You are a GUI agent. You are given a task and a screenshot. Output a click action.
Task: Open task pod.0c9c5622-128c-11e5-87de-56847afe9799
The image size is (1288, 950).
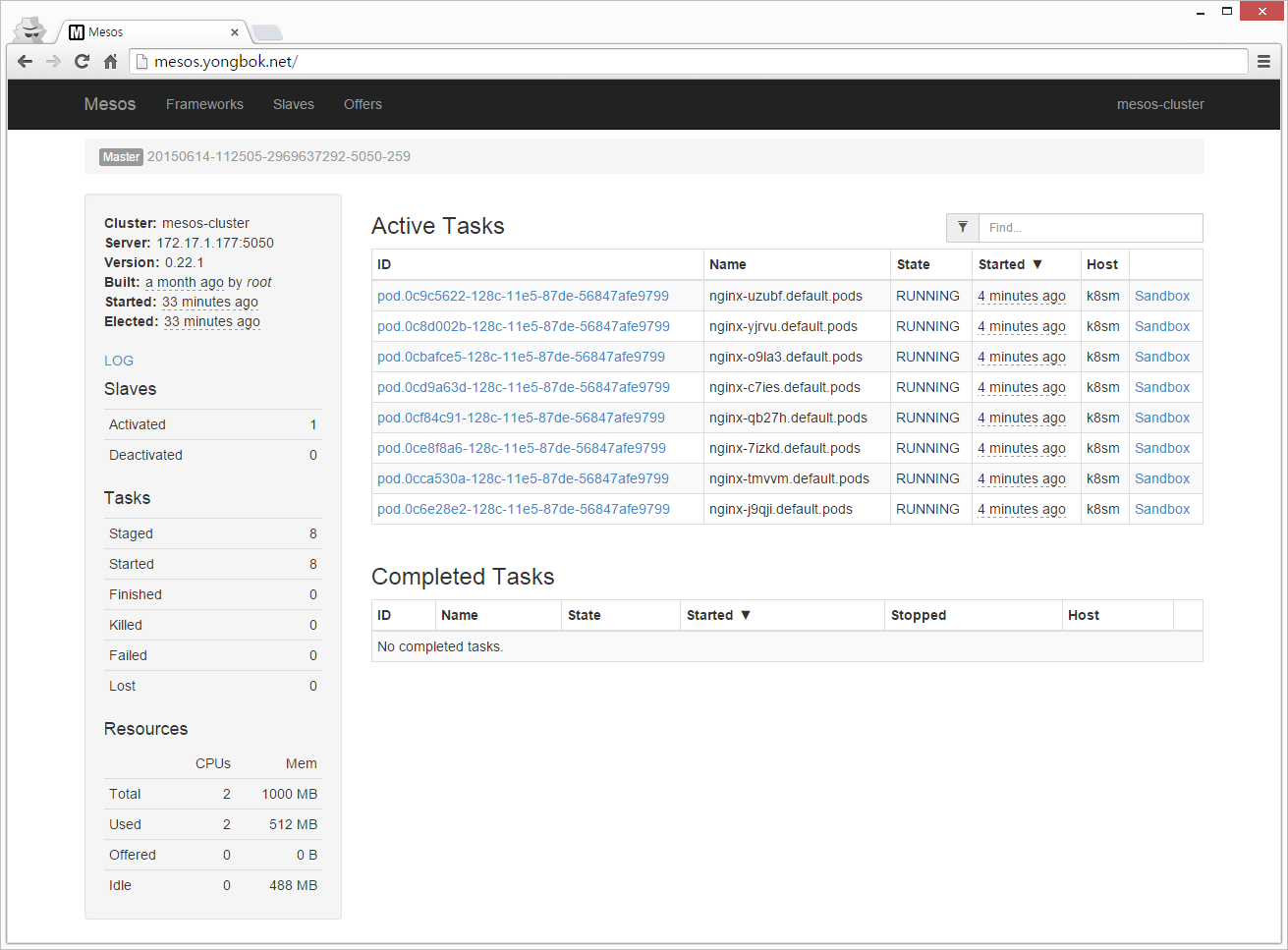click(523, 296)
